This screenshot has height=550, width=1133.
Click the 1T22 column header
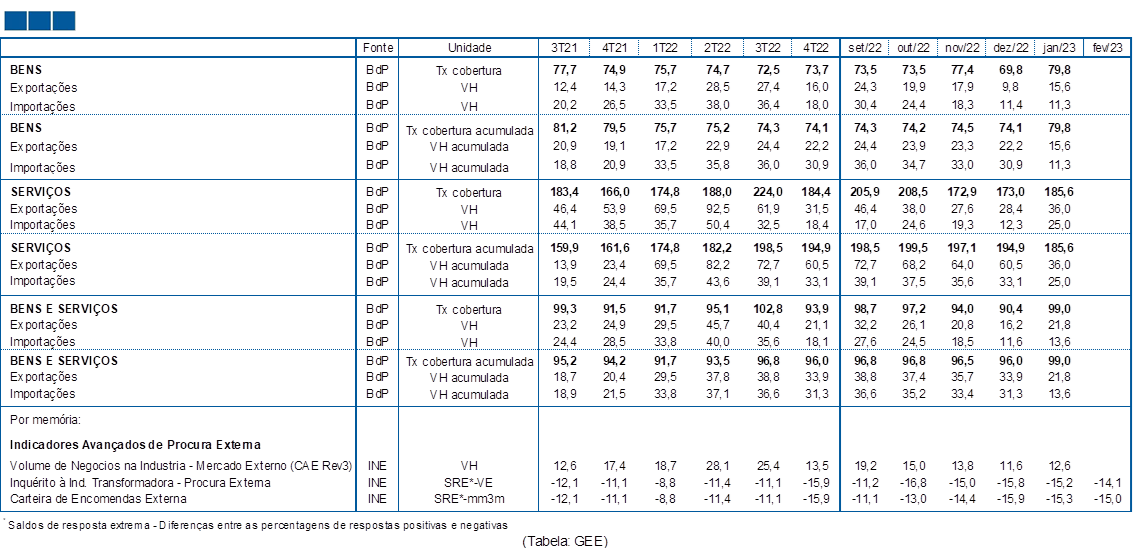click(x=665, y=48)
